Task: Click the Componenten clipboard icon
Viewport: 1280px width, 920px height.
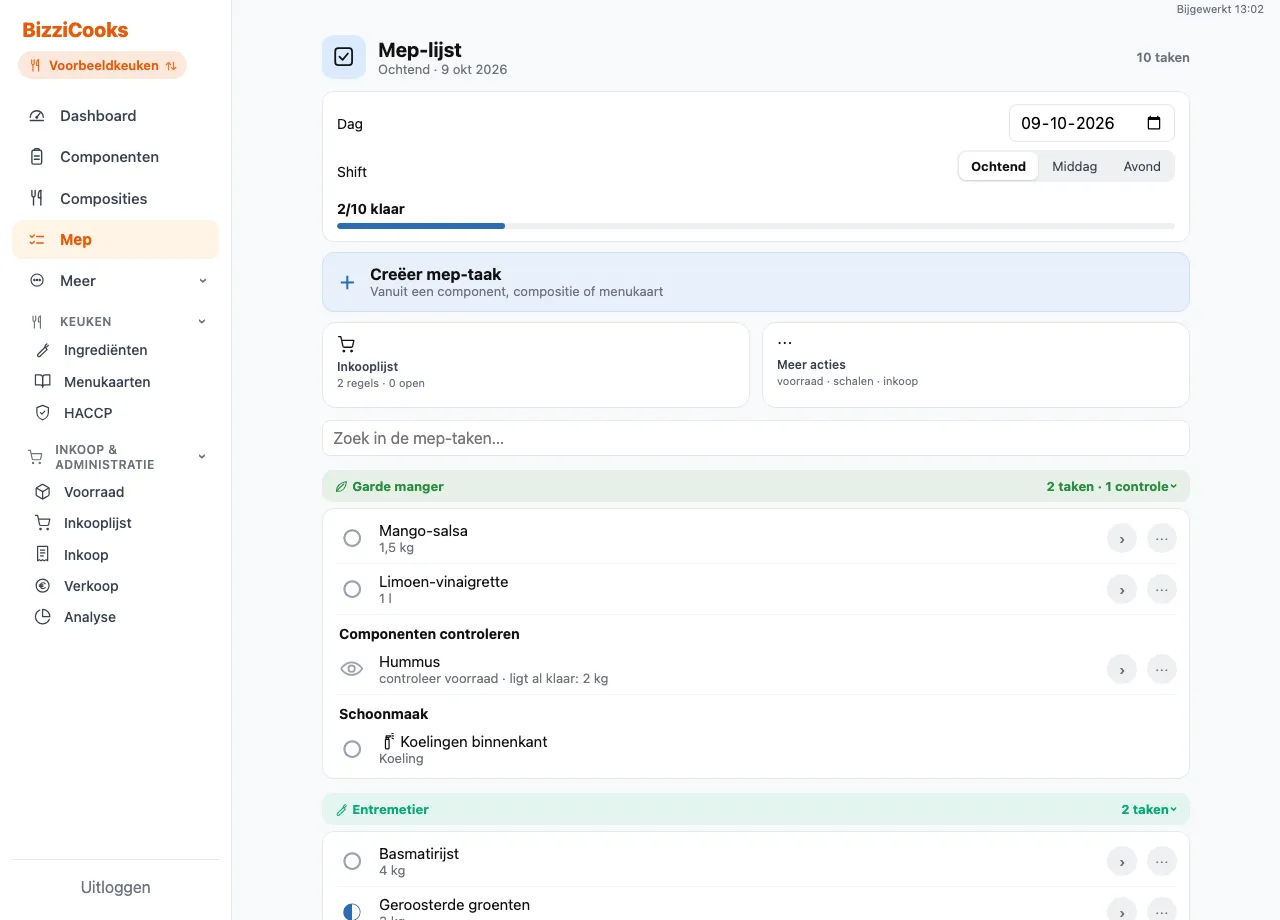Action: coord(37,157)
